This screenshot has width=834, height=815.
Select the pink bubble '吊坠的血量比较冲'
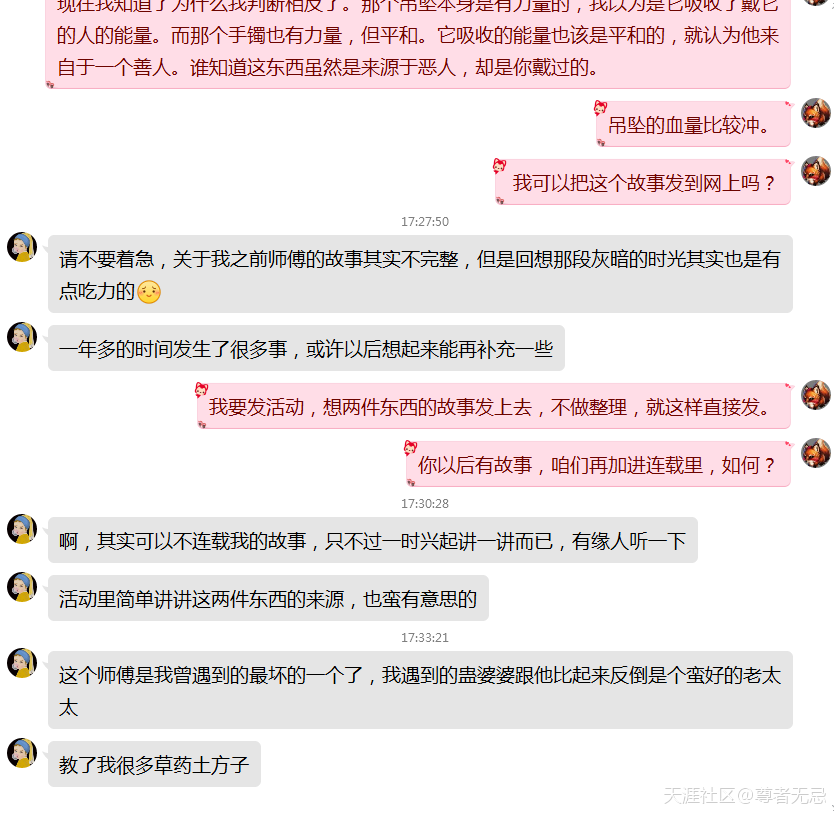click(693, 124)
